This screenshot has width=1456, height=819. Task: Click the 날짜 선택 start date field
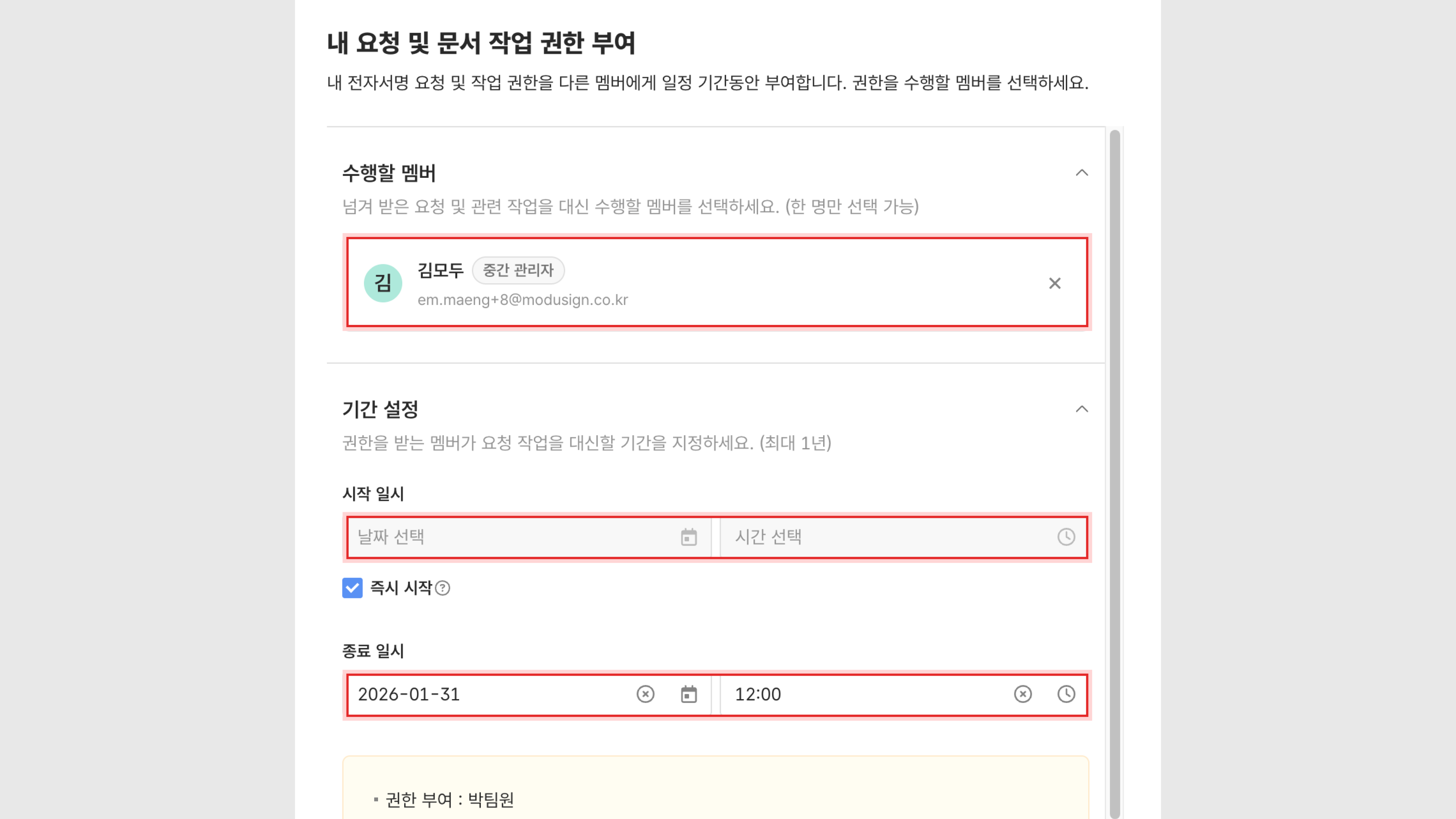point(509,537)
